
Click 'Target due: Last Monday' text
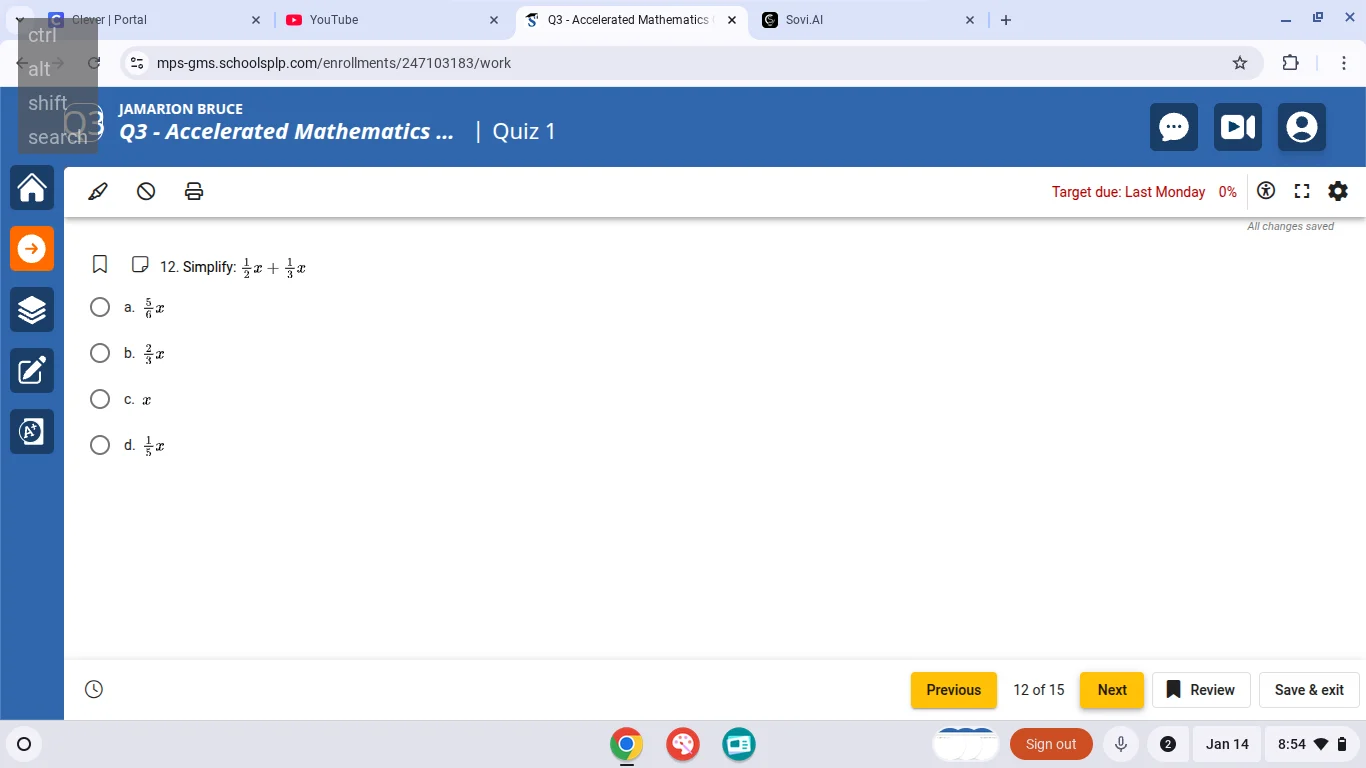click(x=1128, y=192)
